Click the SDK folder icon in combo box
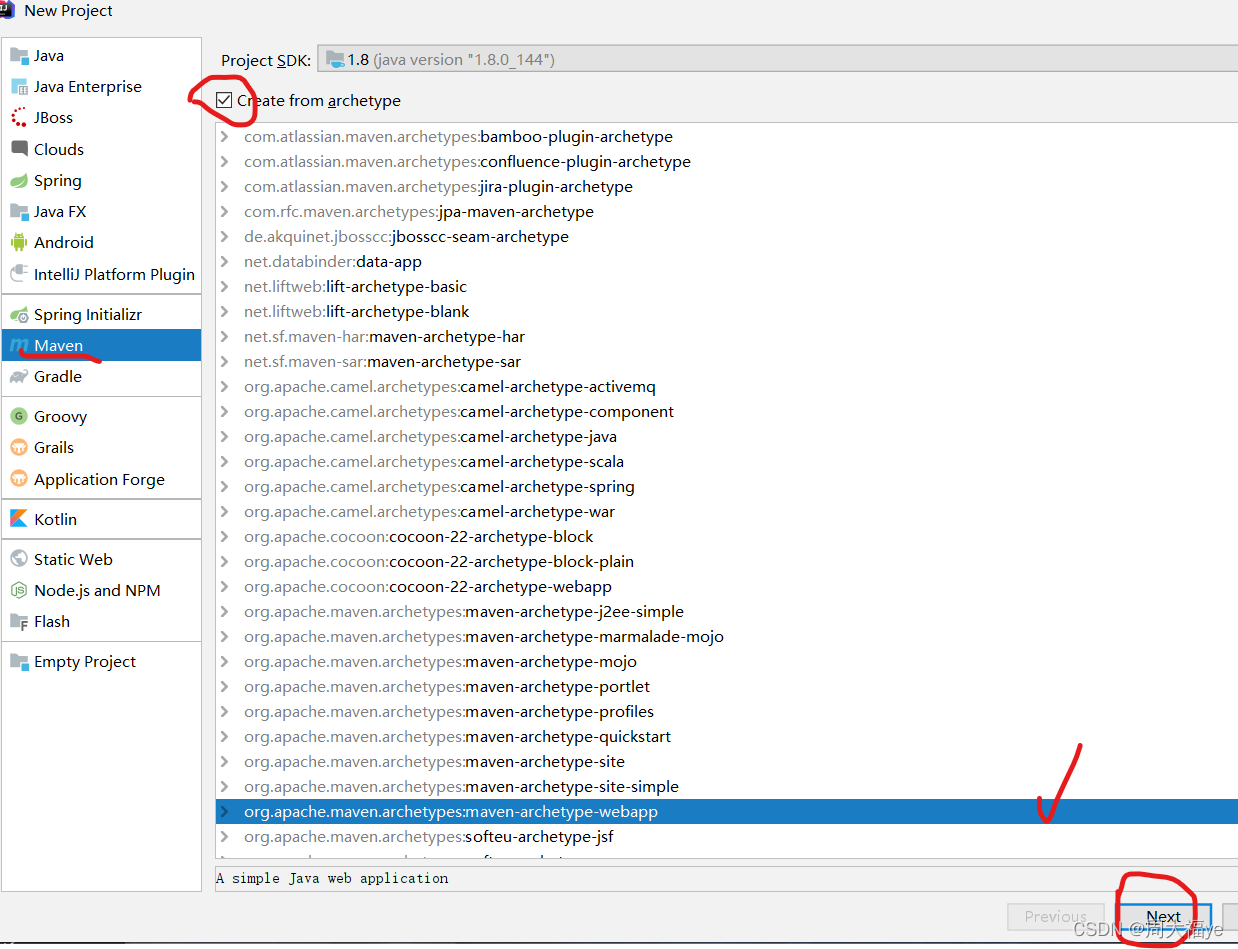Viewport: 1238px width, 949px height. [335, 60]
